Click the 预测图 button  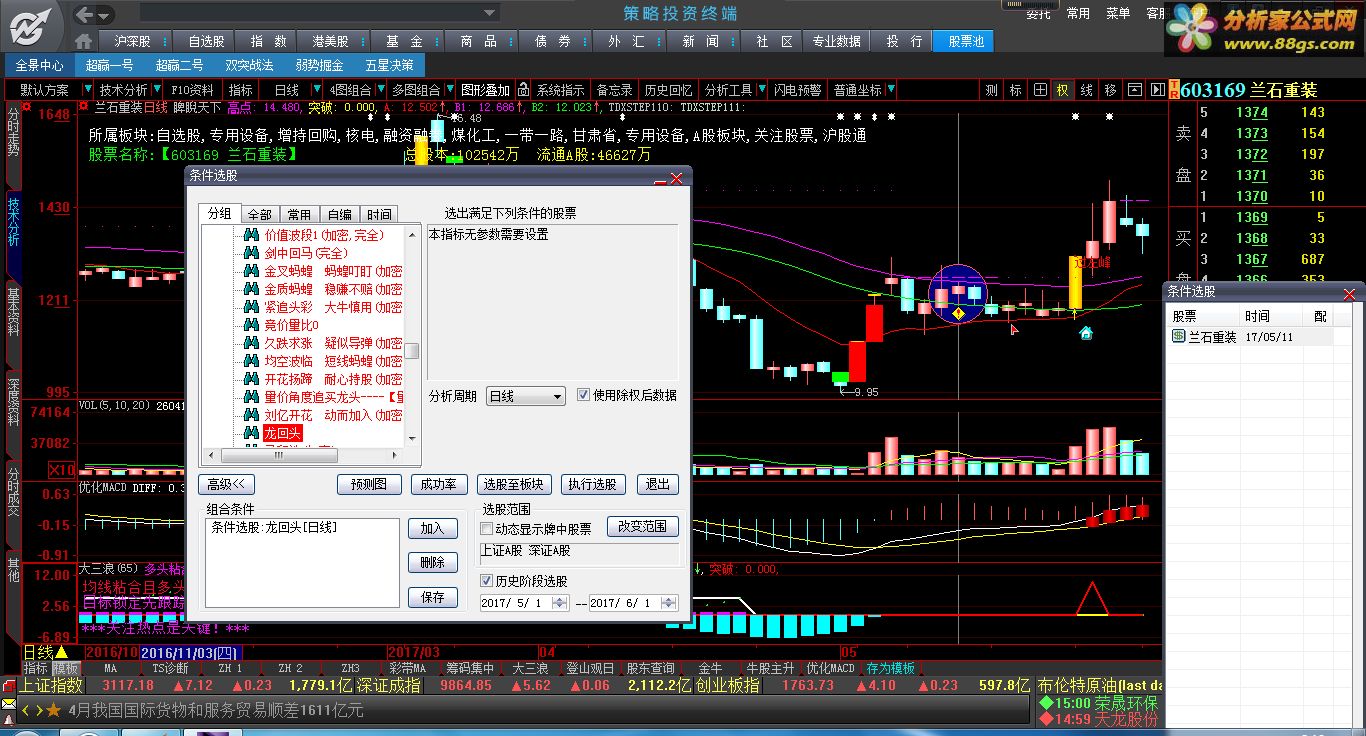(369, 484)
